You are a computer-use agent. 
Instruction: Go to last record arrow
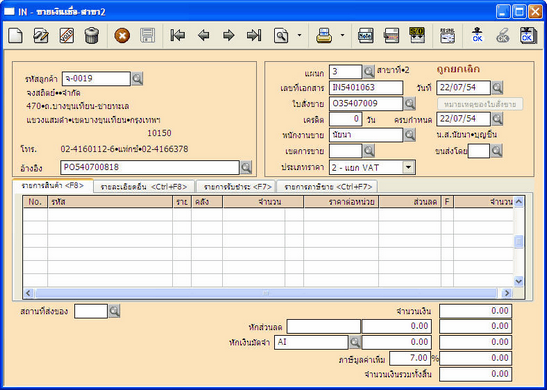tap(254, 36)
